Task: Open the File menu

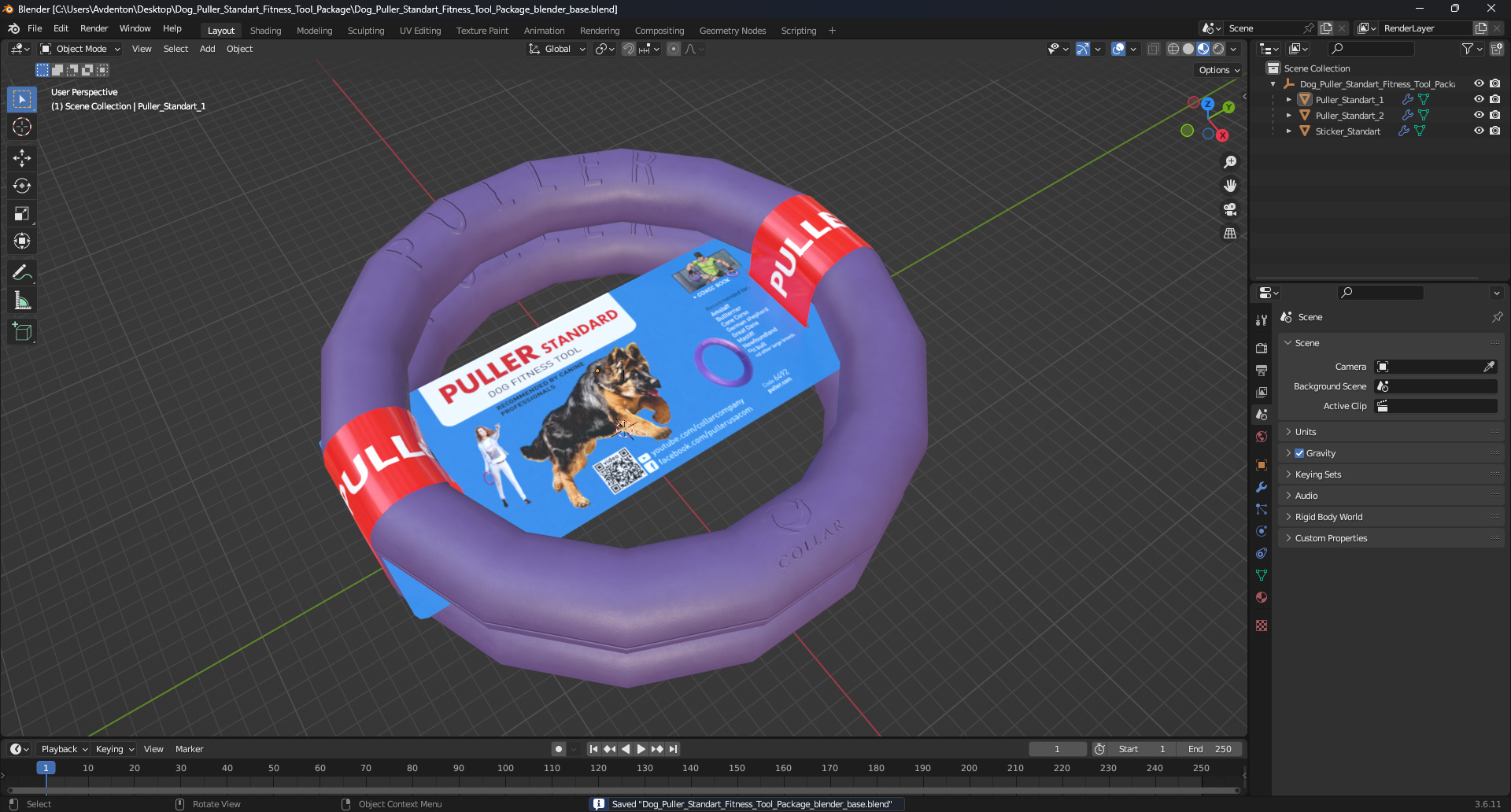Action: [x=35, y=28]
